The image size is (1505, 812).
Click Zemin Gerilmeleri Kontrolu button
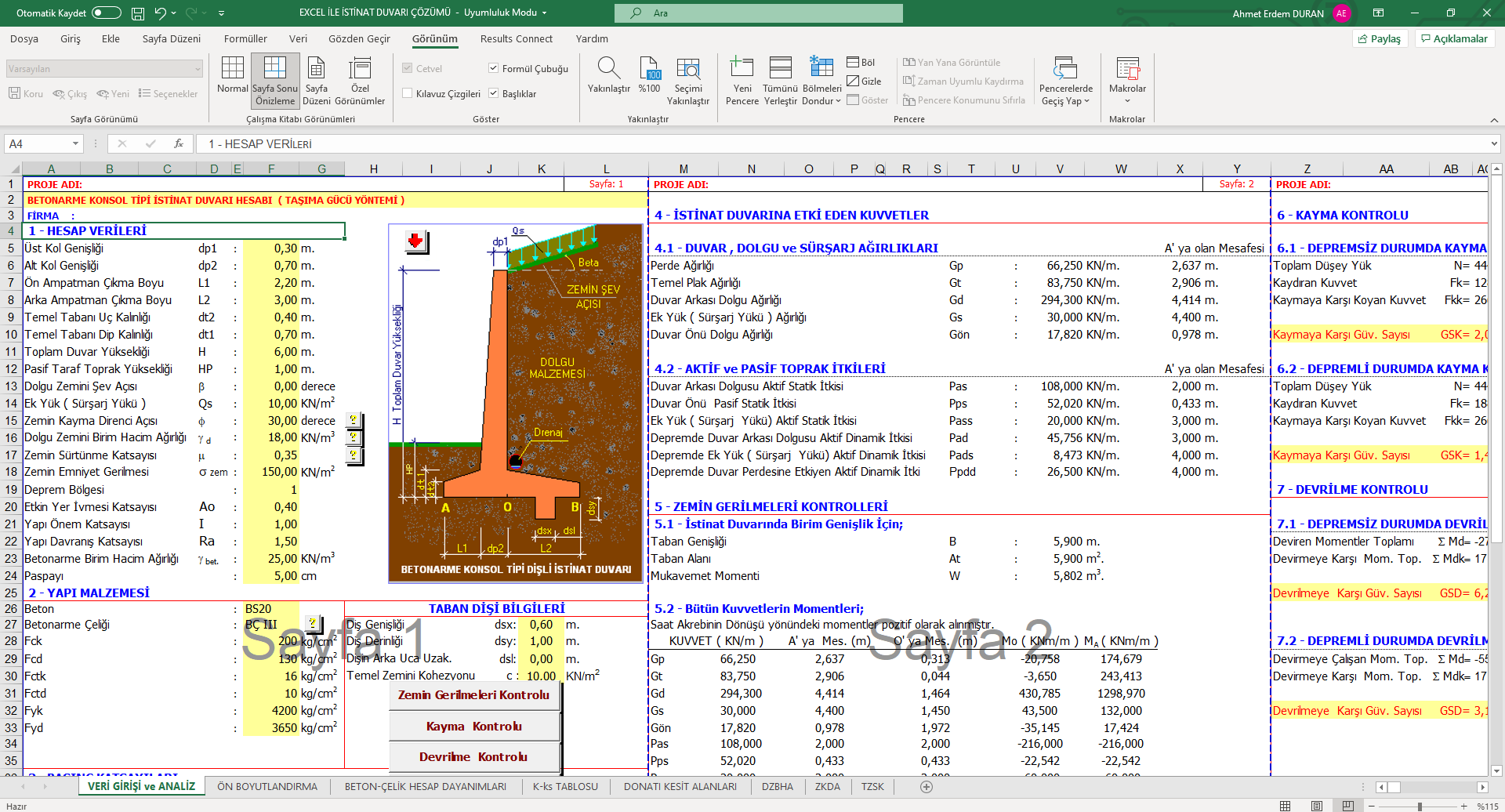pyautogui.click(x=473, y=695)
